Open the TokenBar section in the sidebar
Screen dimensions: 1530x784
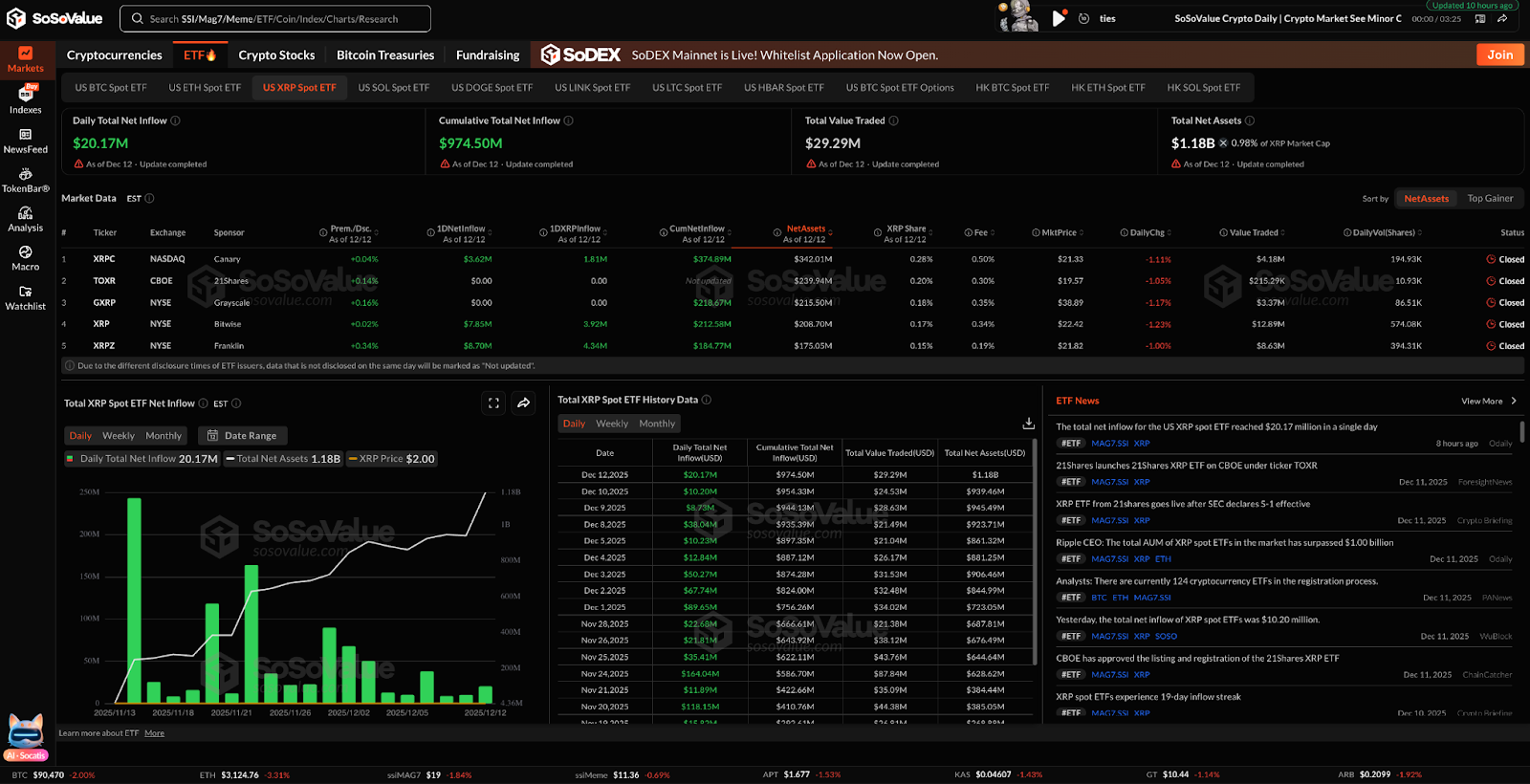(25, 180)
